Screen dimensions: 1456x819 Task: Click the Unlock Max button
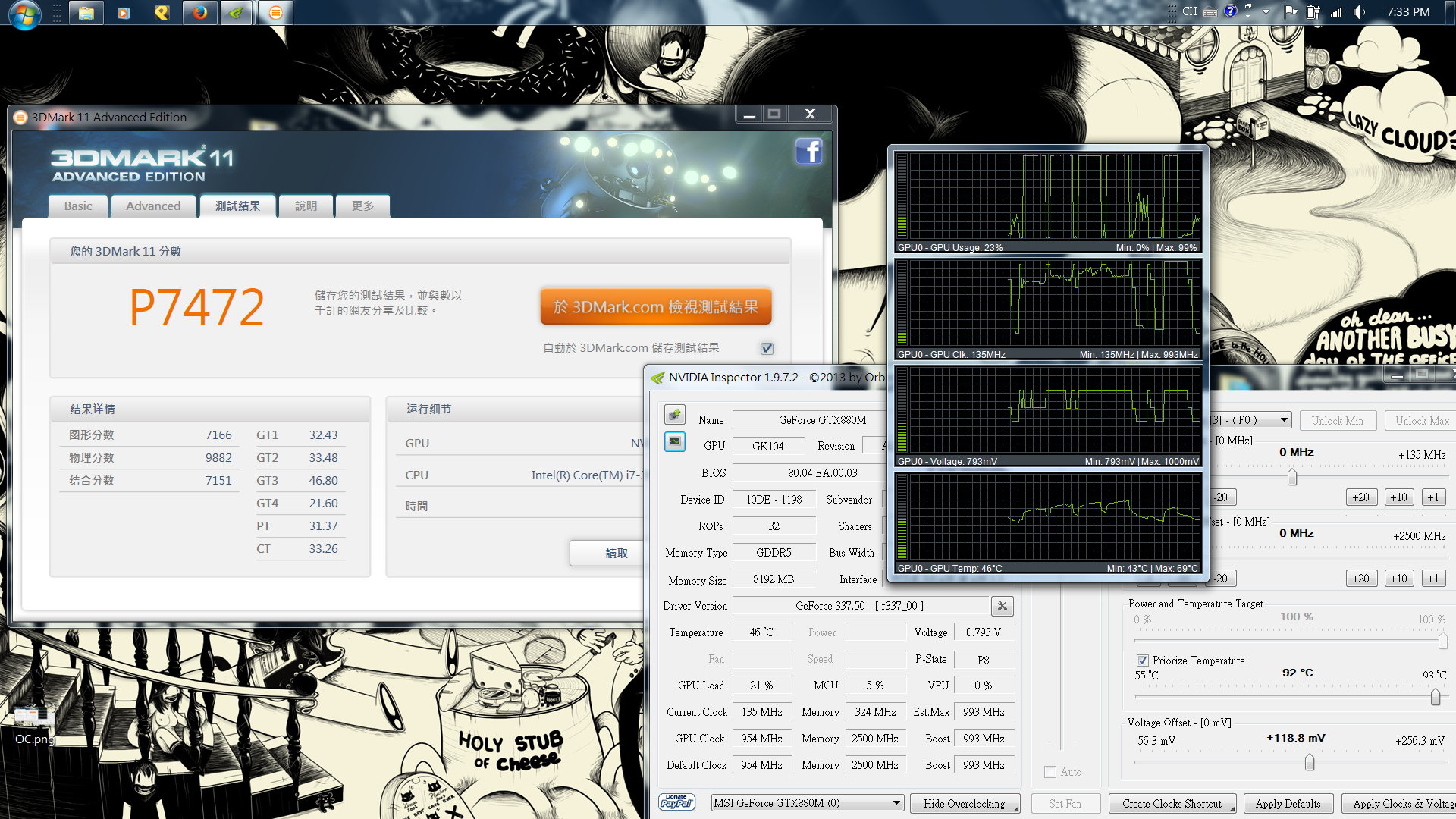tap(1422, 421)
